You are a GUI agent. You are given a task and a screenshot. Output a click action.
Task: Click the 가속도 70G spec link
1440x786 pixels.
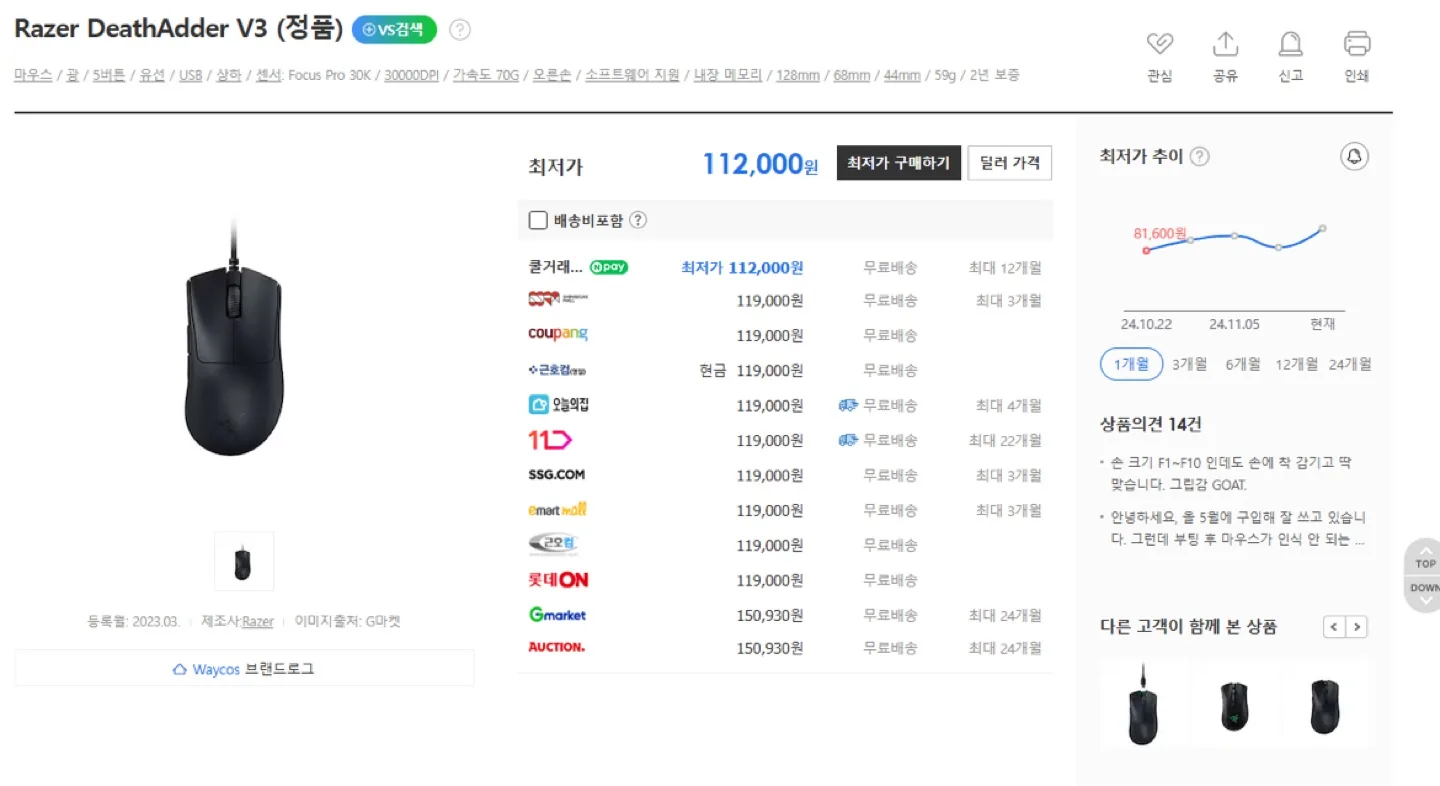tap(486, 75)
